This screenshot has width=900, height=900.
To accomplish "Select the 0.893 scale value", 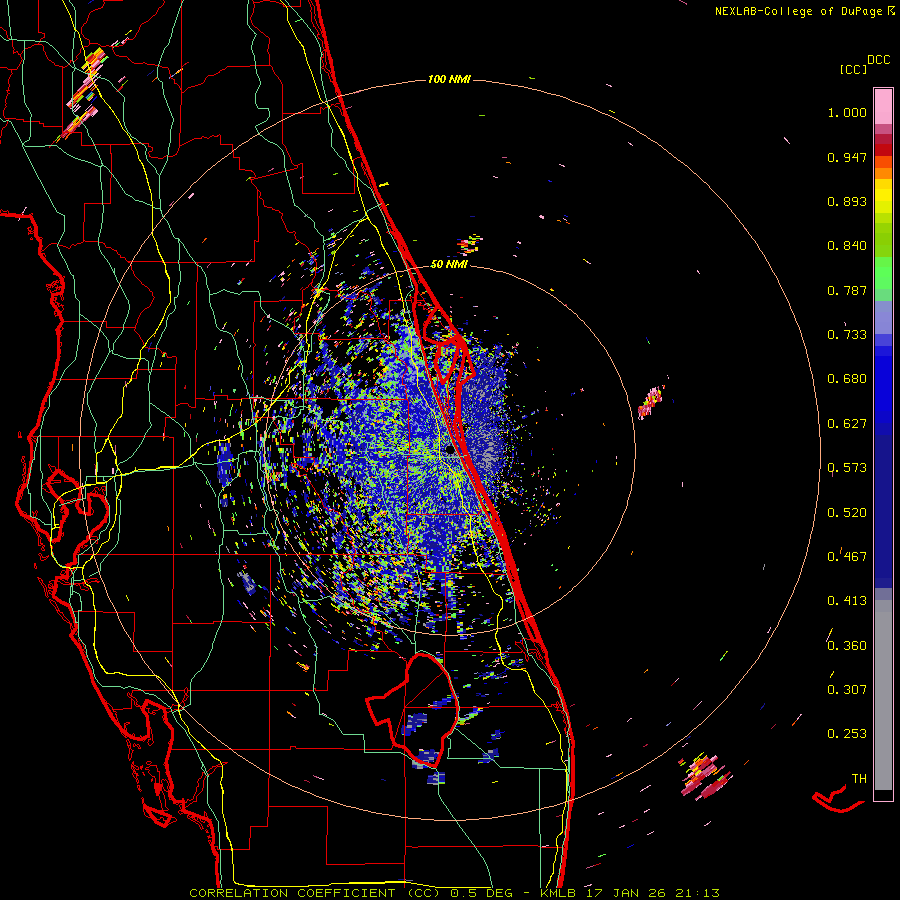I will 847,201.
